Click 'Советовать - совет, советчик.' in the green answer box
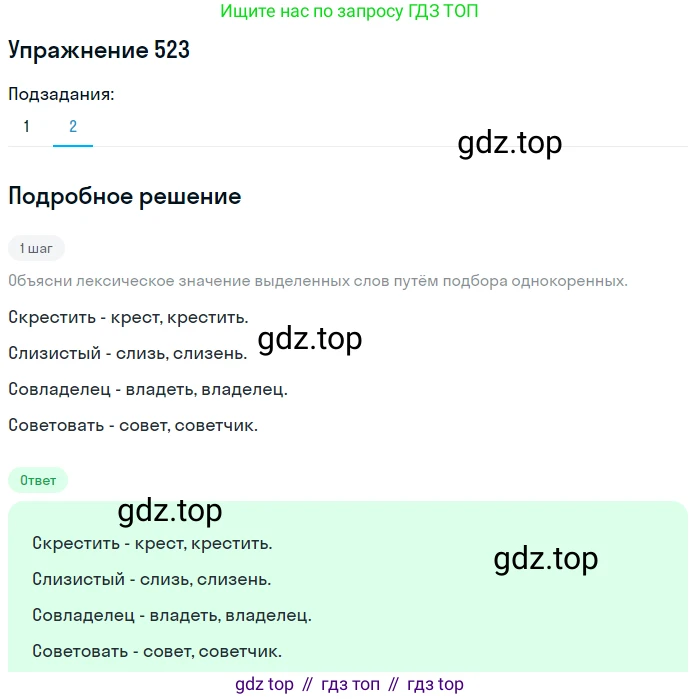This screenshot has height=699, width=700. [x=157, y=651]
